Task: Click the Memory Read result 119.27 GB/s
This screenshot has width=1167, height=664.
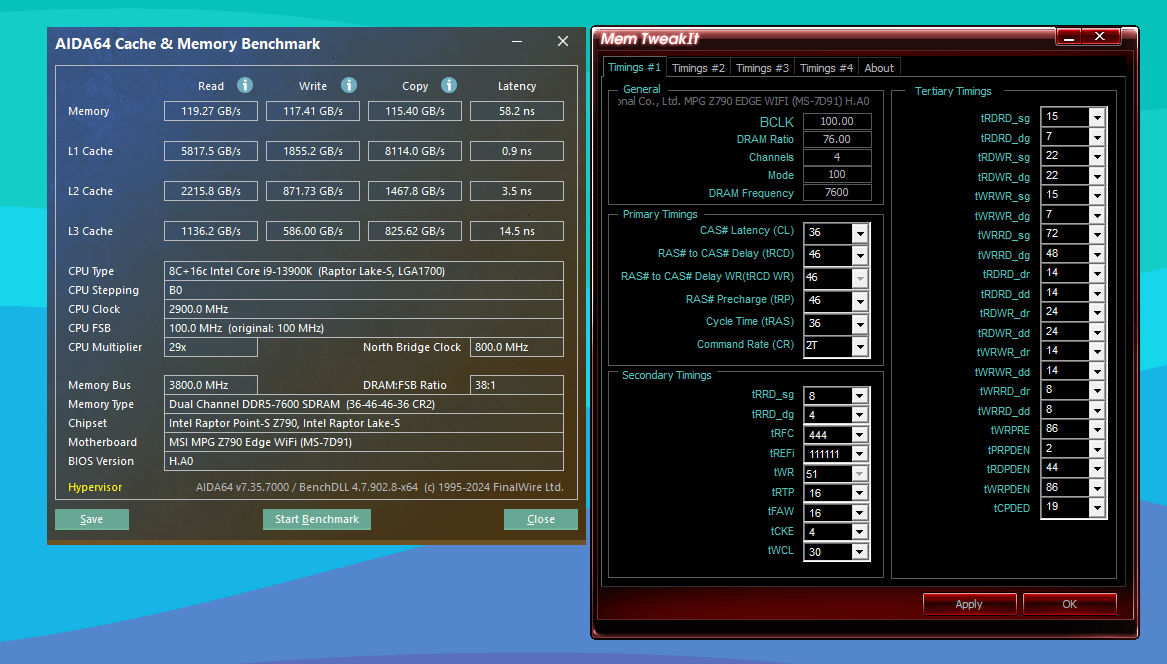Action: [211, 111]
